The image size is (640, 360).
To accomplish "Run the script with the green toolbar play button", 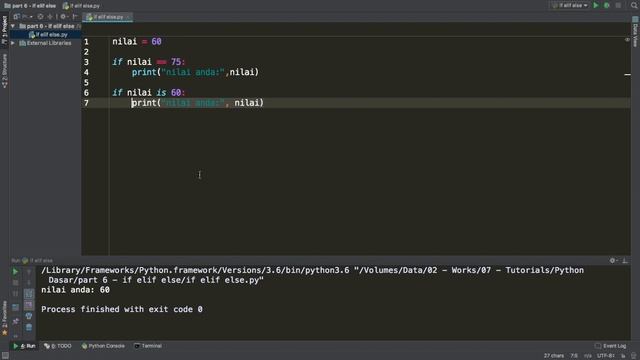I will tap(596, 5).
